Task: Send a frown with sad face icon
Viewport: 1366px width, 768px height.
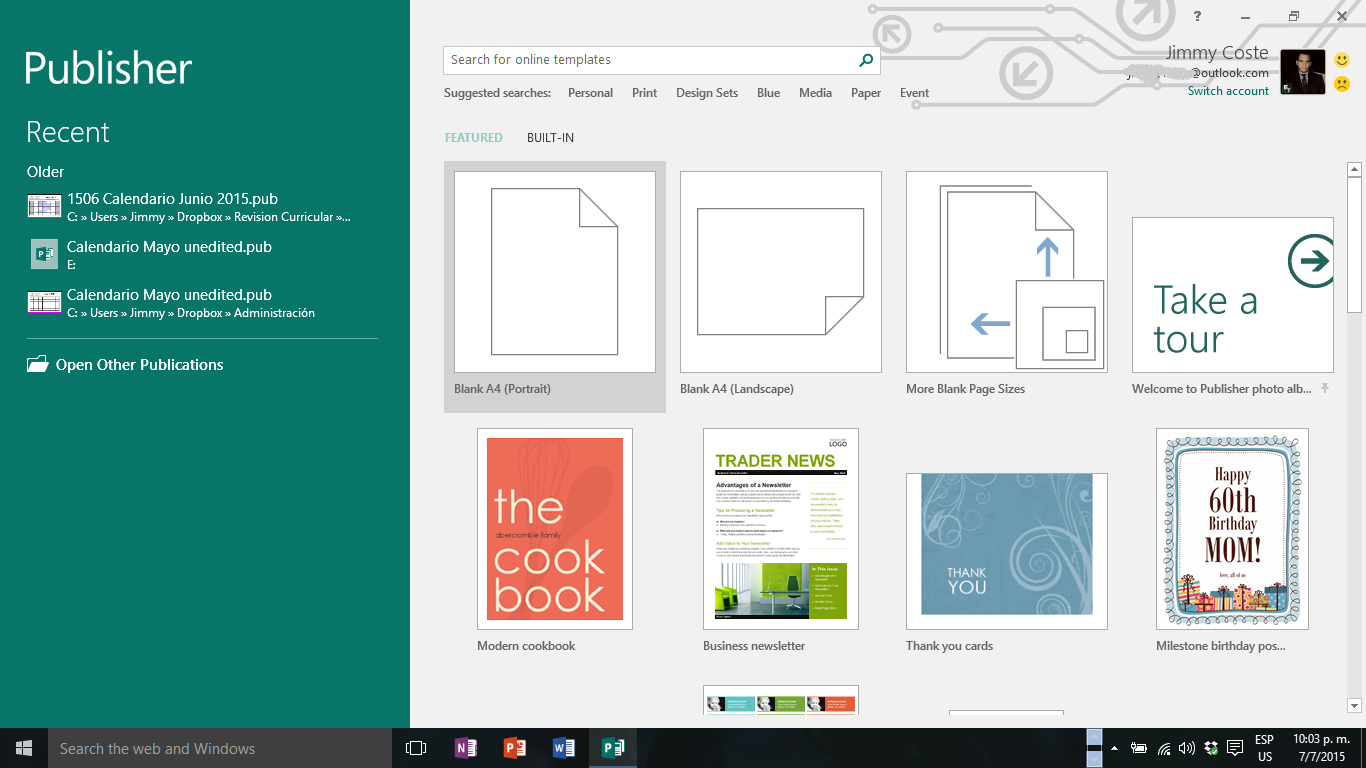Action: point(1342,84)
